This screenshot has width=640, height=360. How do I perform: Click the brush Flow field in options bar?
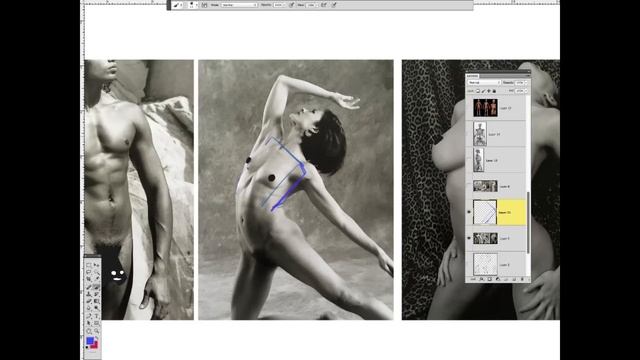click(312, 5)
